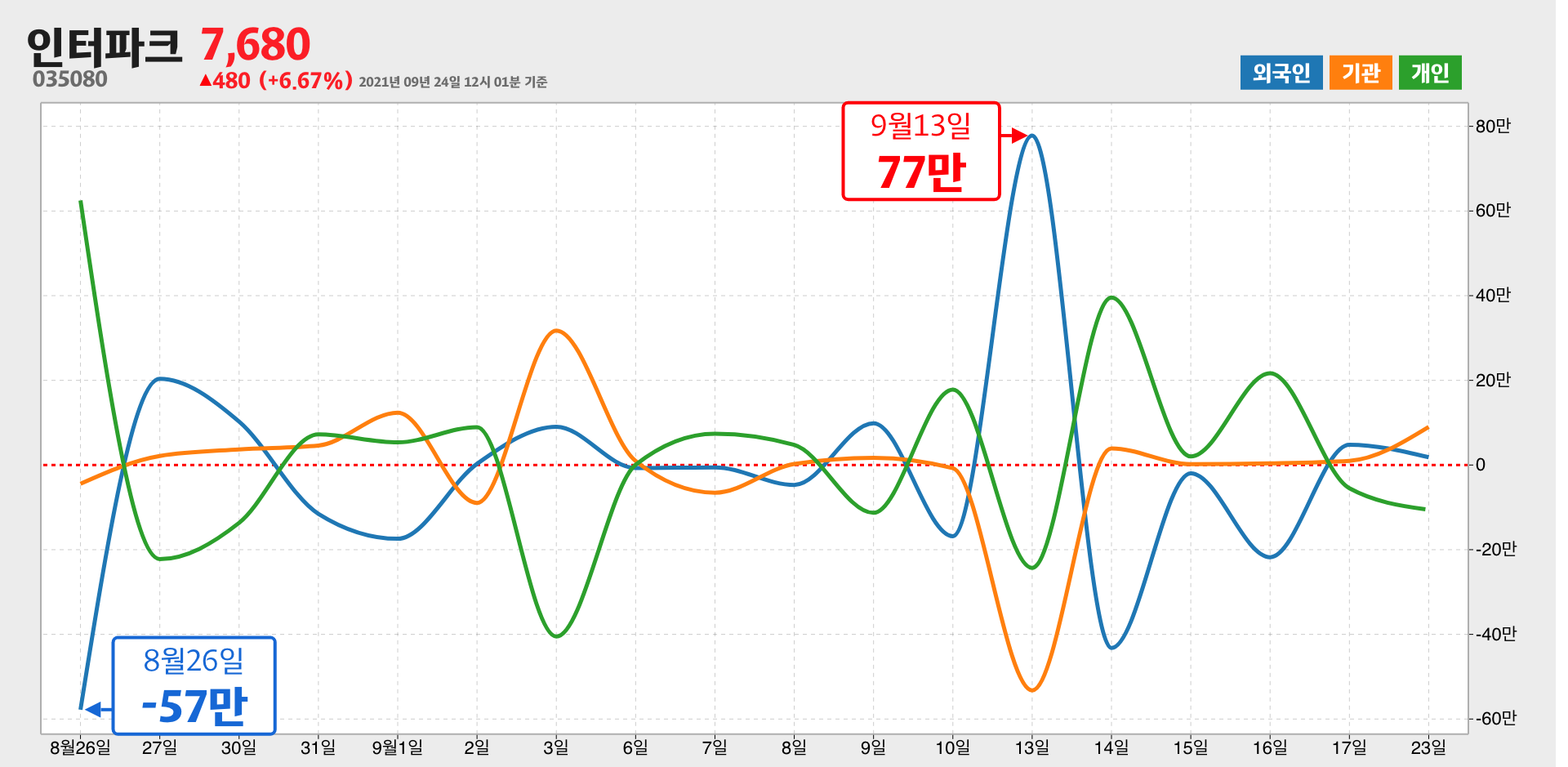Viewport: 1568px width, 767px height.
Task: Click the change value ▲480 (+6.67%)
Action: pos(276,81)
